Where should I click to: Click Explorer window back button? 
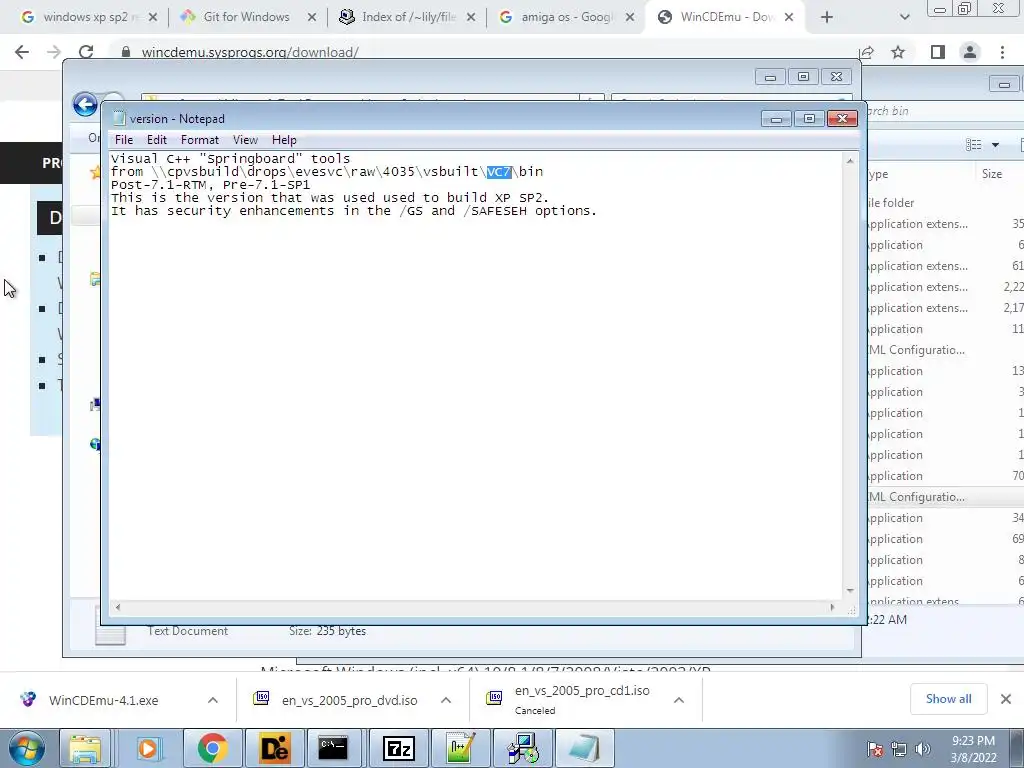point(86,104)
